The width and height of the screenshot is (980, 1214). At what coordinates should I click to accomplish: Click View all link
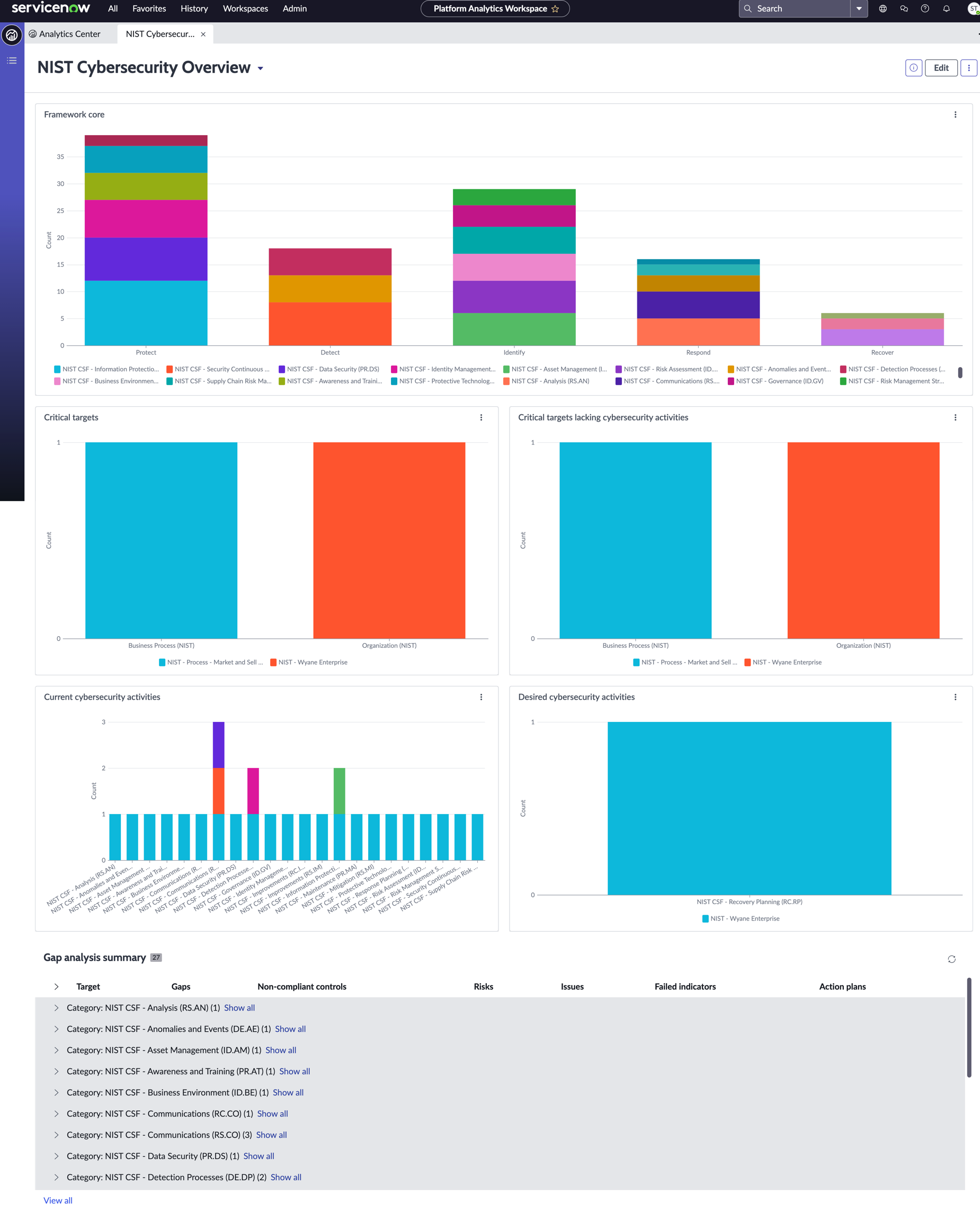(x=58, y=1200)
